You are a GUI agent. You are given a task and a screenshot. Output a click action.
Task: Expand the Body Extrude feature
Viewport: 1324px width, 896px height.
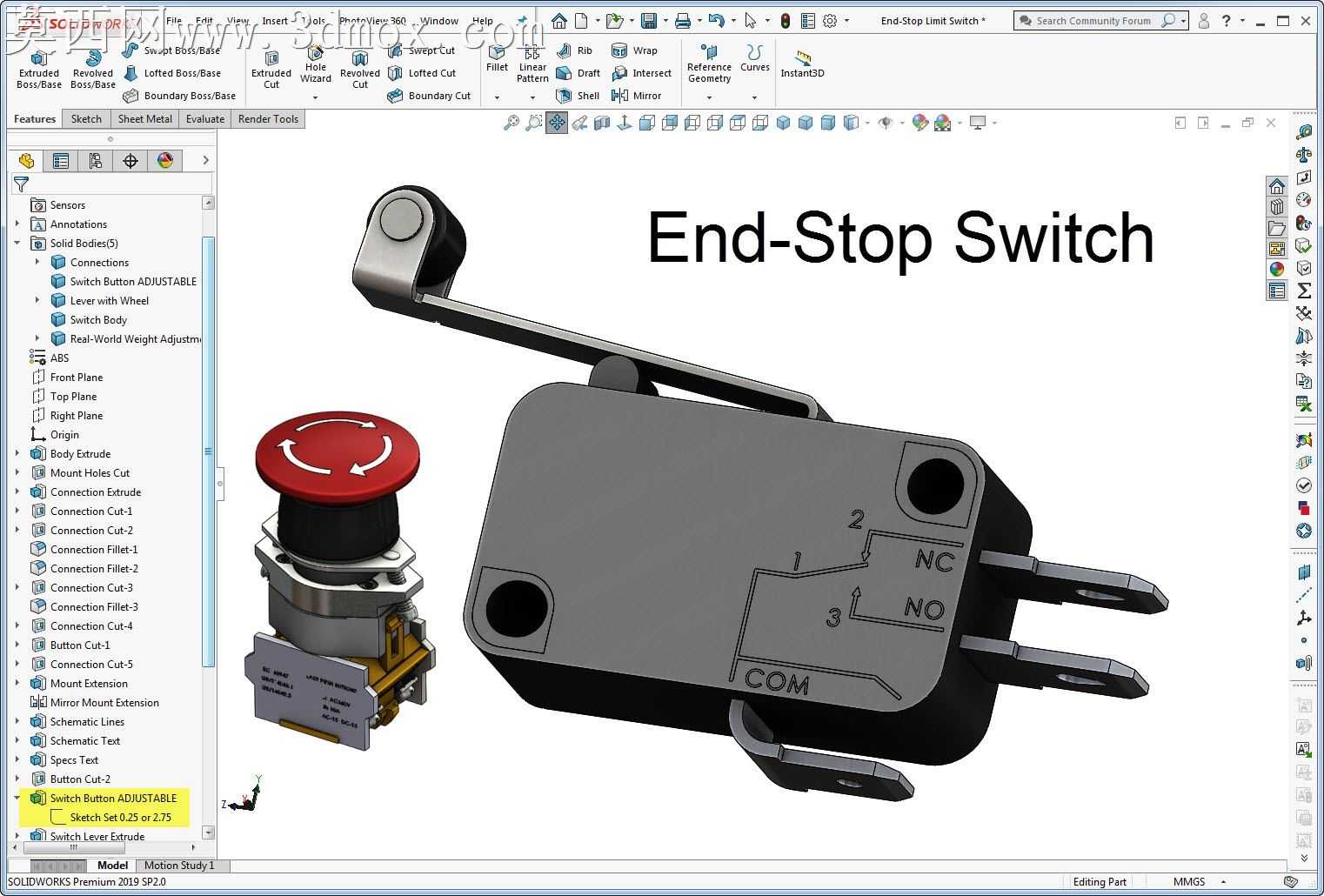click(17, 454)
